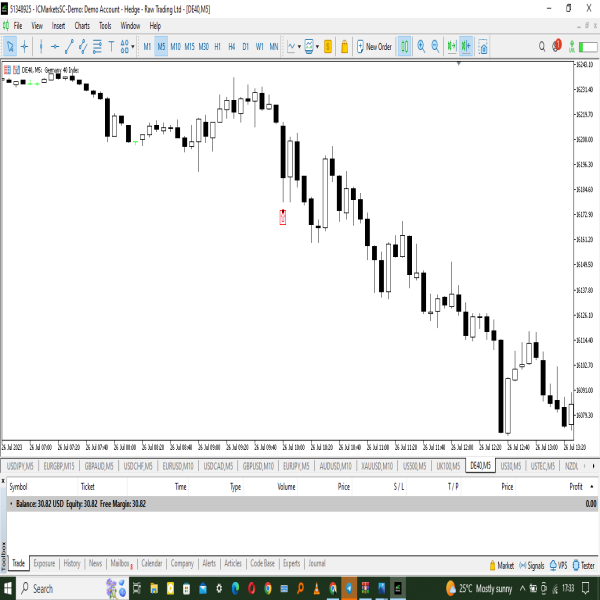Image resolution: width=600 pixels, height=600 pixels.
Task: Switch chart to H4 timeframe
Action: pos(232,47)
